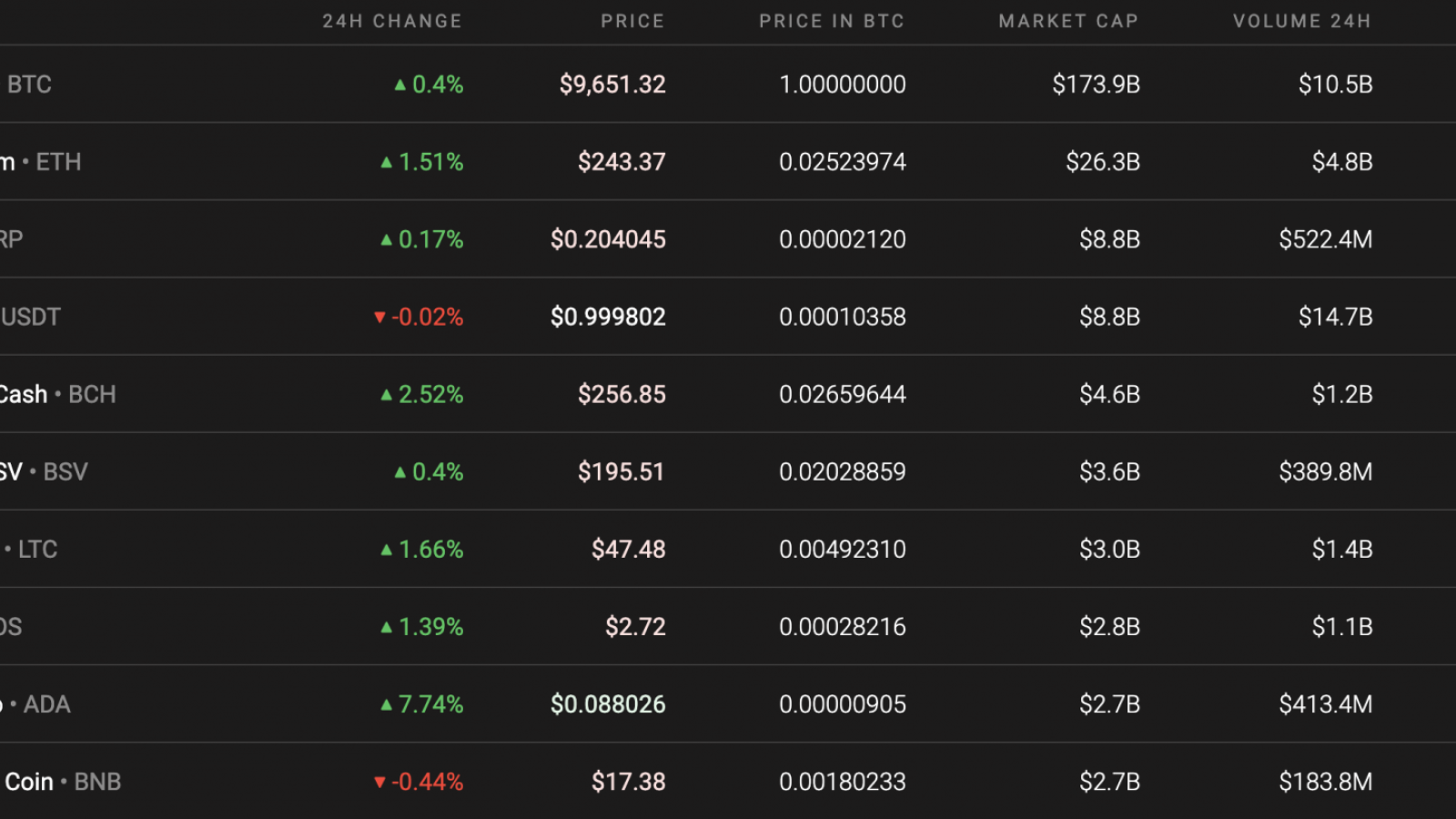Sort by the PRICE column header

pyautogui.click(x=632, y=21)
